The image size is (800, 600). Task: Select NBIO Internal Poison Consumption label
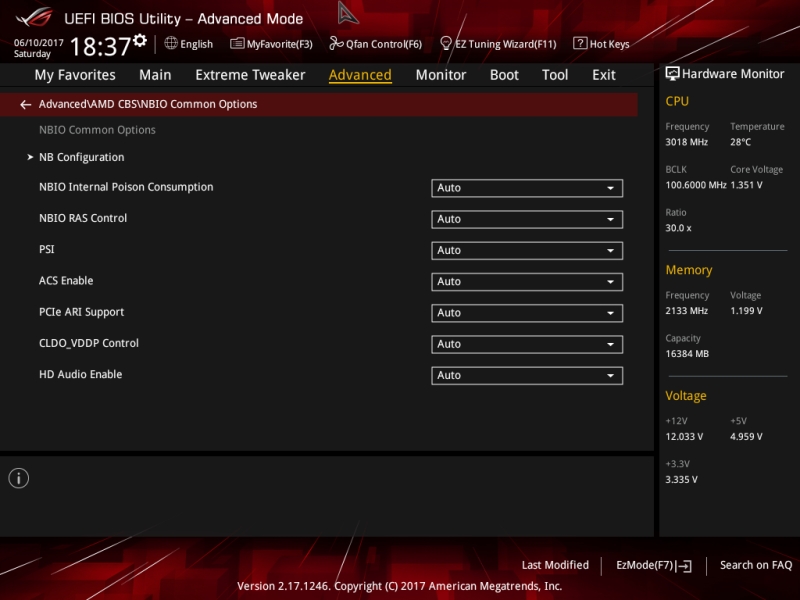pyautogui.click(x=126, y=187)
